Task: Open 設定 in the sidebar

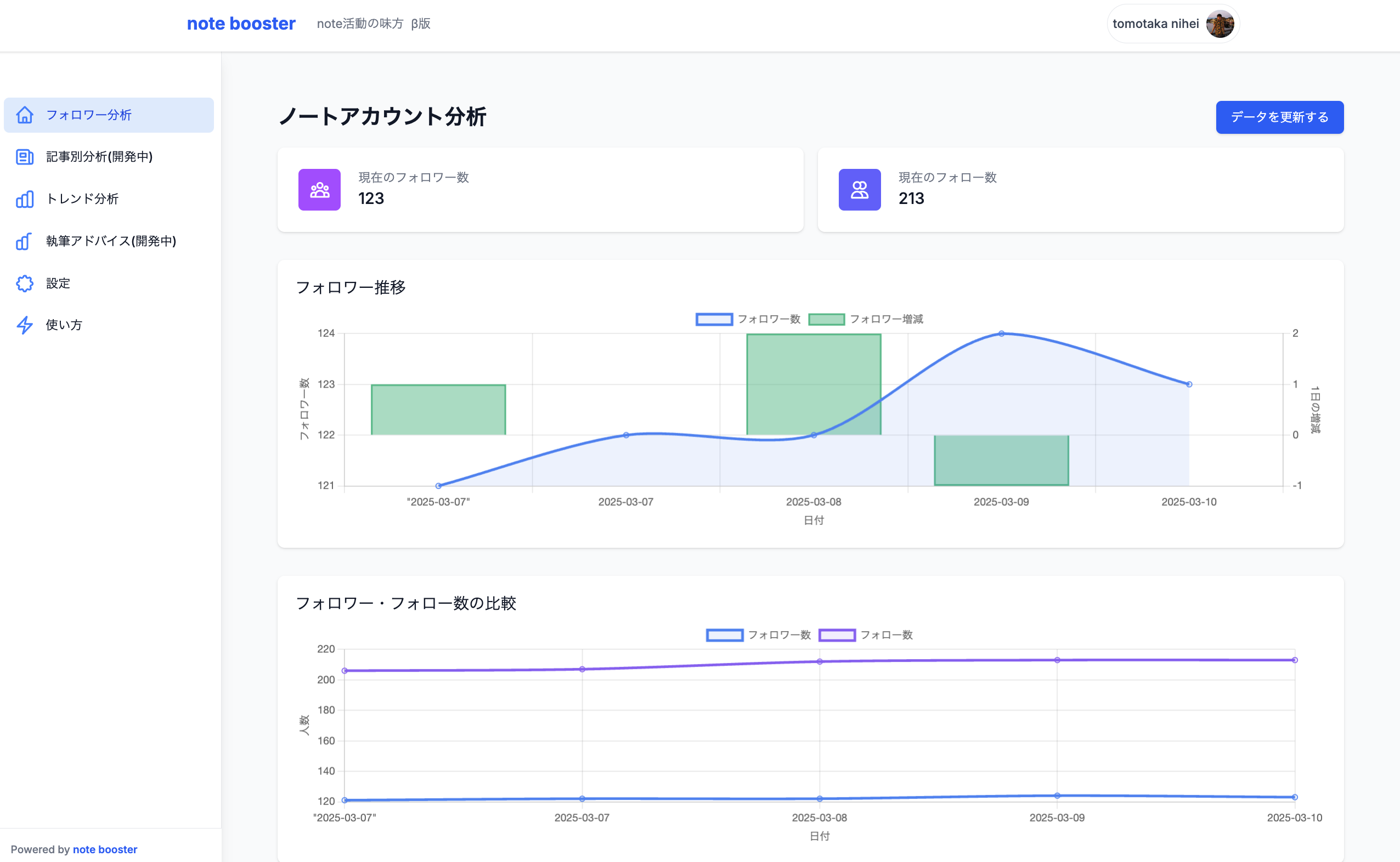Action: pyautogui.click(x=58, y=283)
